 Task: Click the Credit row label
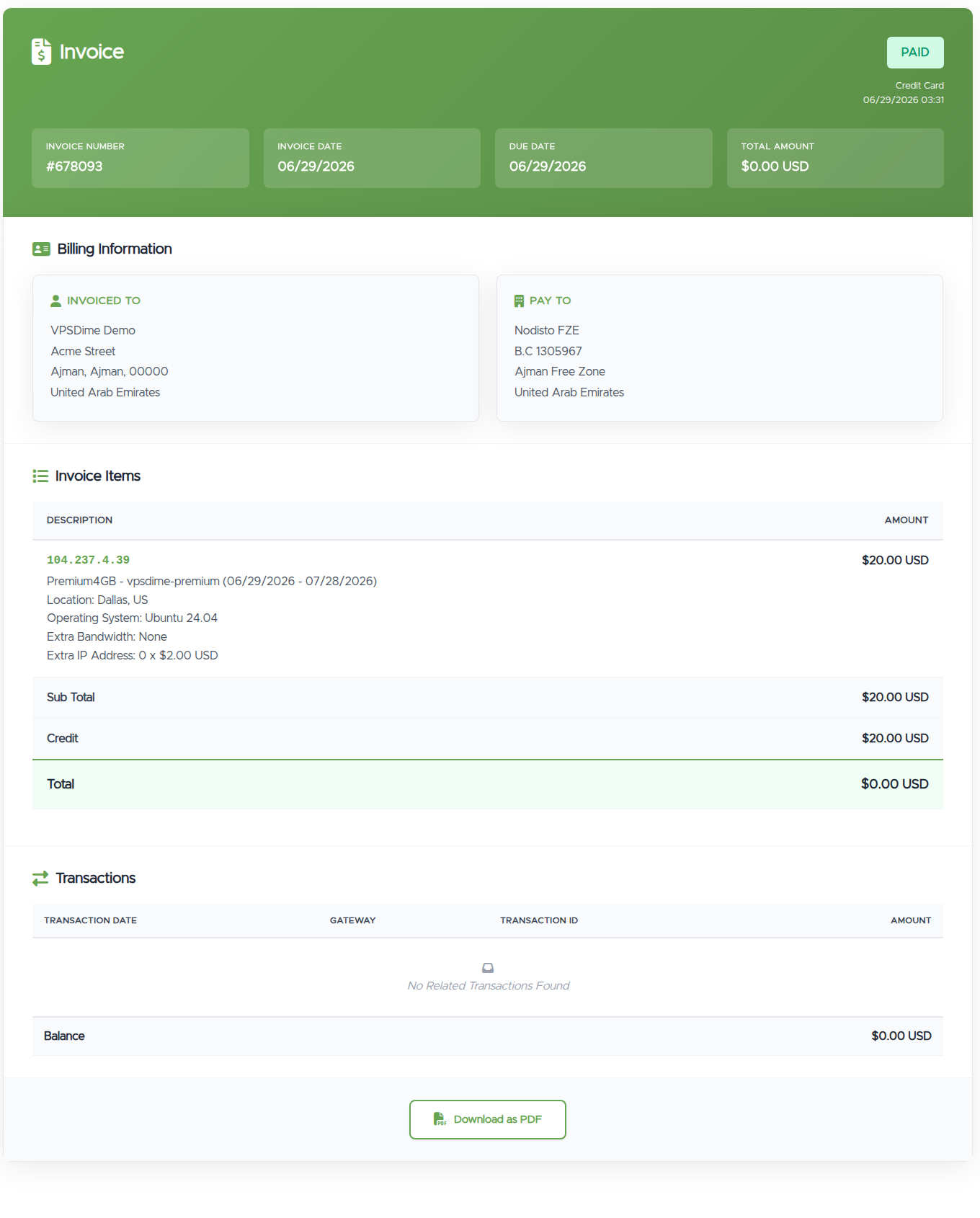[x=63, y=738]
